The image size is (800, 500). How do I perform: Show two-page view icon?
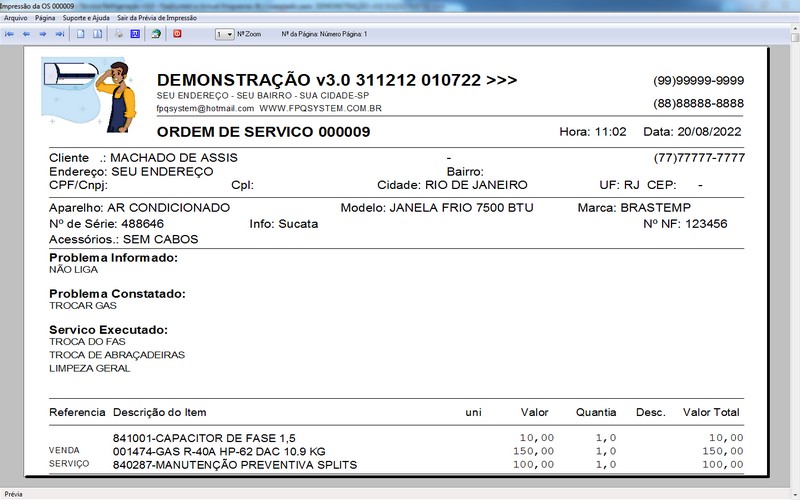(x=97, y=34)
